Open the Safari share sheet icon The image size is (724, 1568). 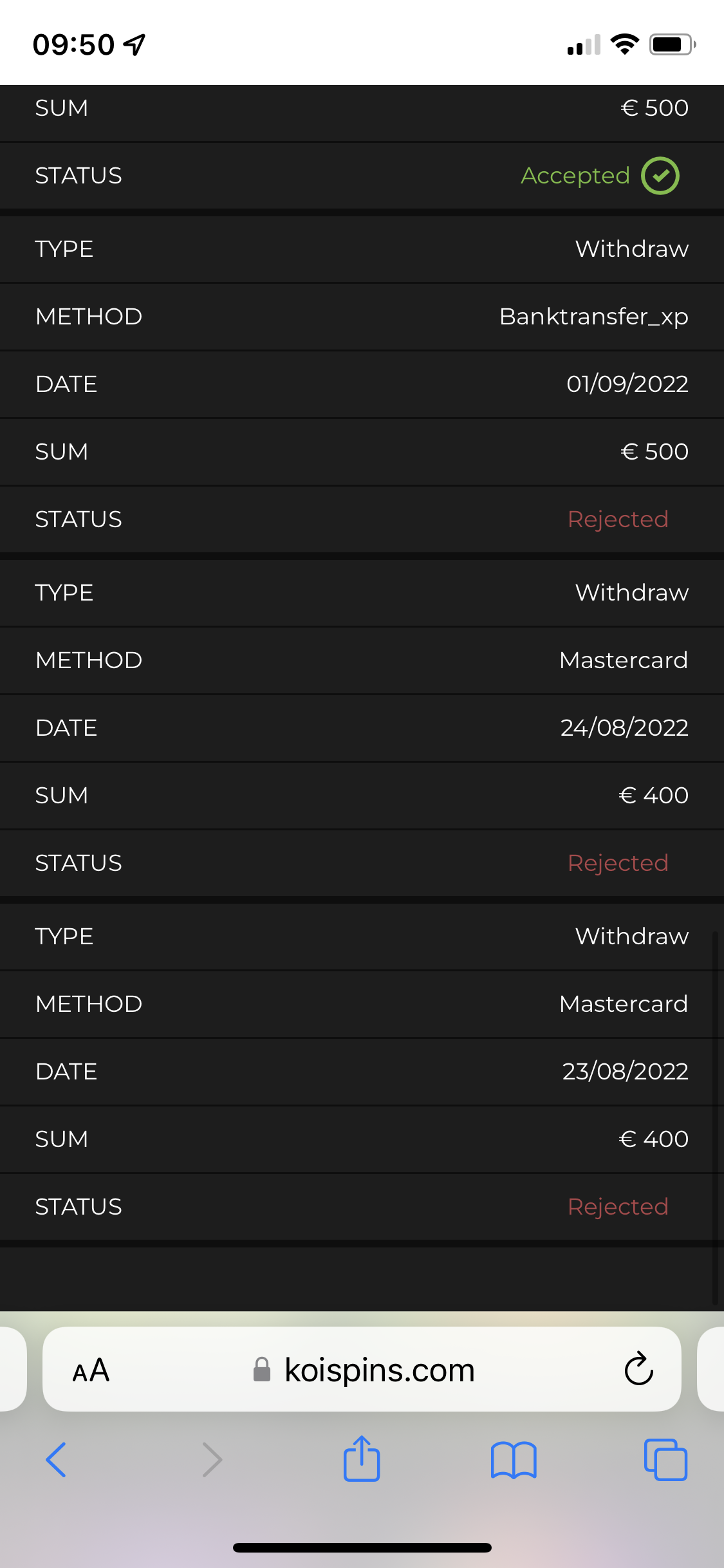(362, 1459)
